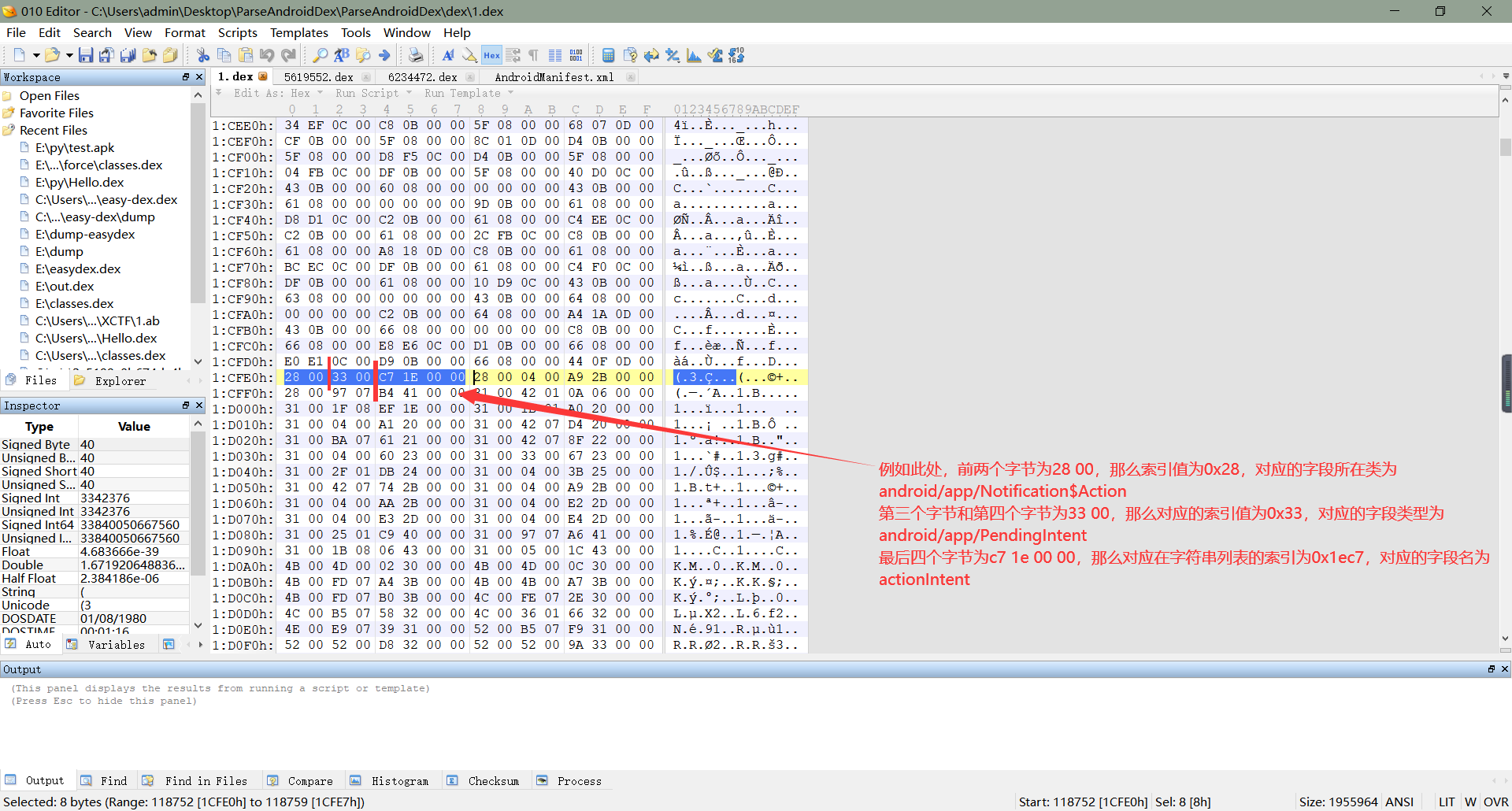The height and width of the screenshot is (811, 1512).
Task: Open the Tools menu
Action: pyautogui.click(x=355, y=32)
